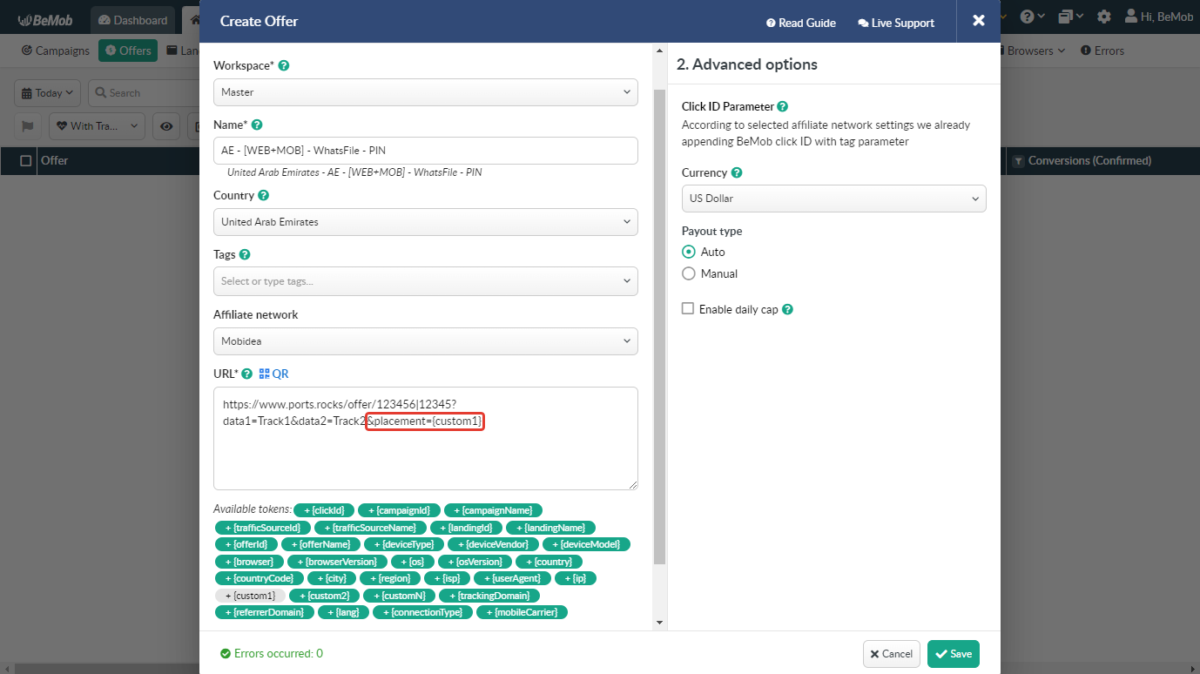The width and height of the screenshot is (1200, 674).
Task: Switch to the Campaigns tab
Action: [55, 51]
